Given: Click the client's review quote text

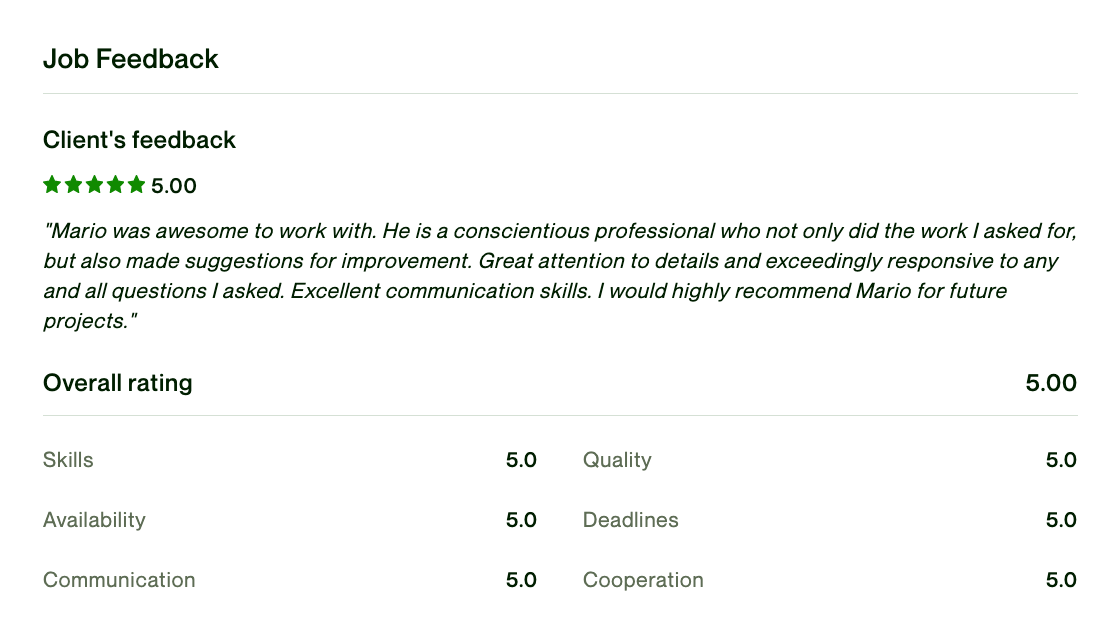Looking at the screenshot, I should [560, 276].
